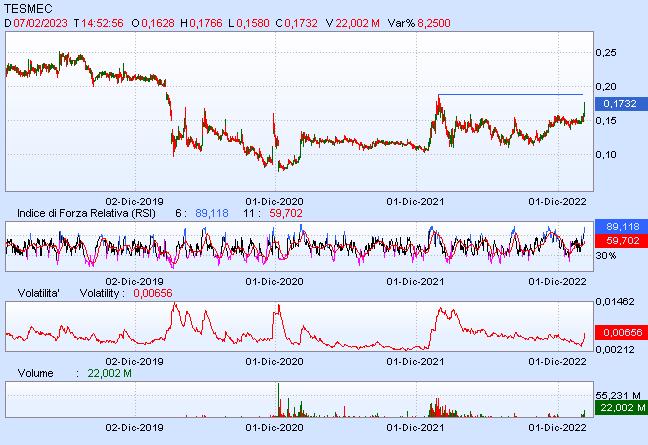Click the close price 0,1732 in header
Screen dimensions: 648x445
[301, 23]
